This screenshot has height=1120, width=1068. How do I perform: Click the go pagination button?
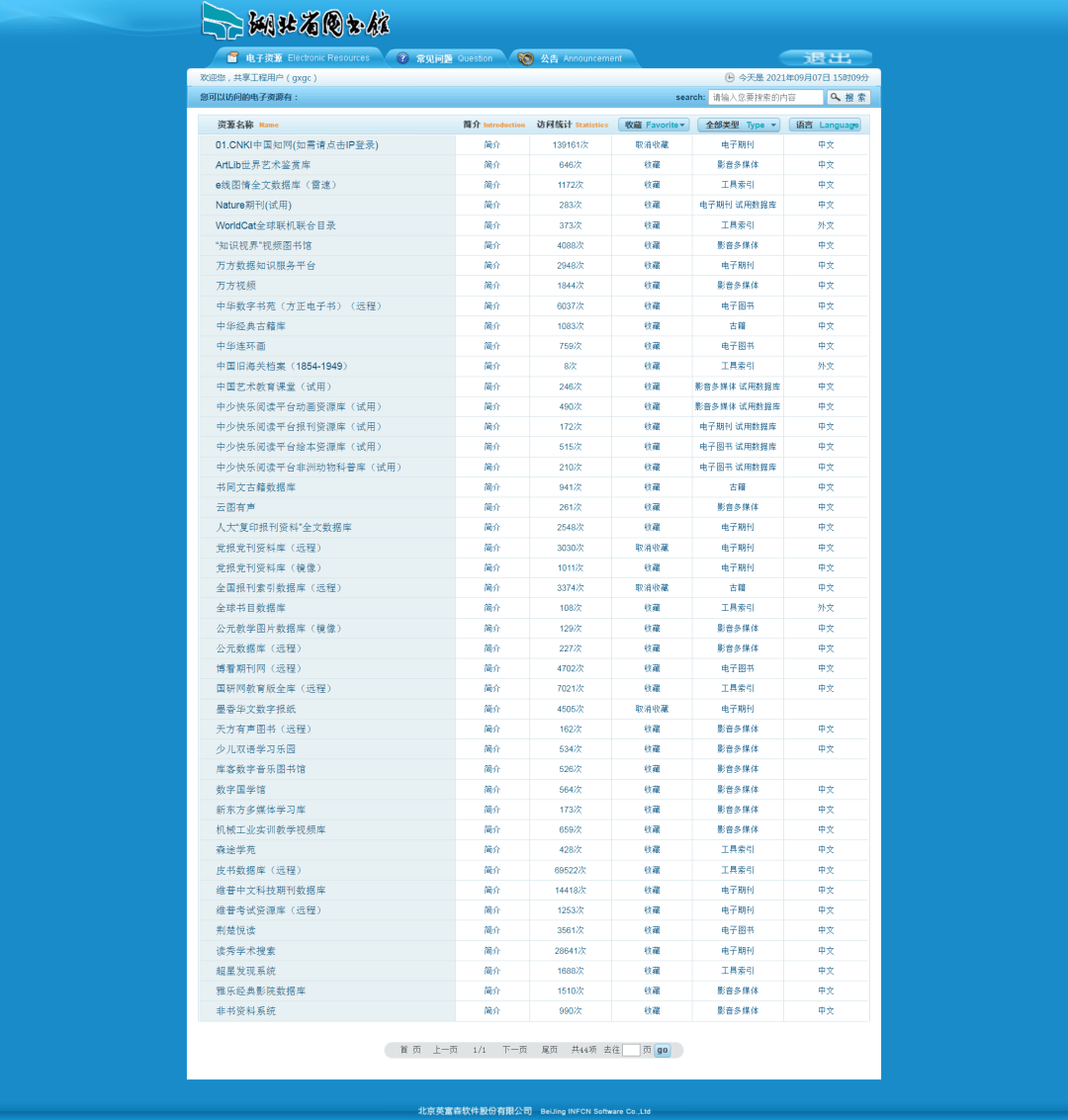click(663, 1050)
